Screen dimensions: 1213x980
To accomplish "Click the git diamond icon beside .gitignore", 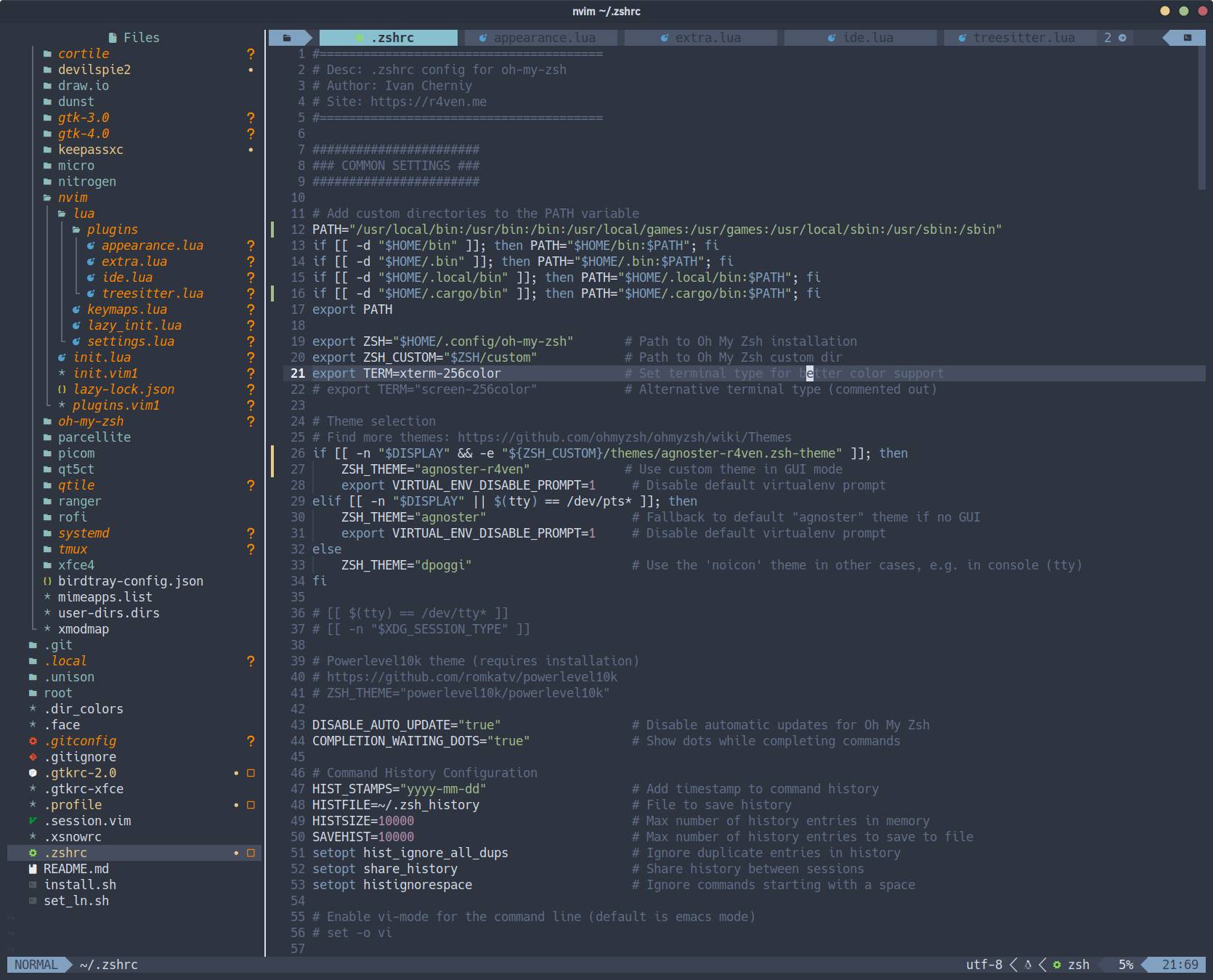I will 33,757.
